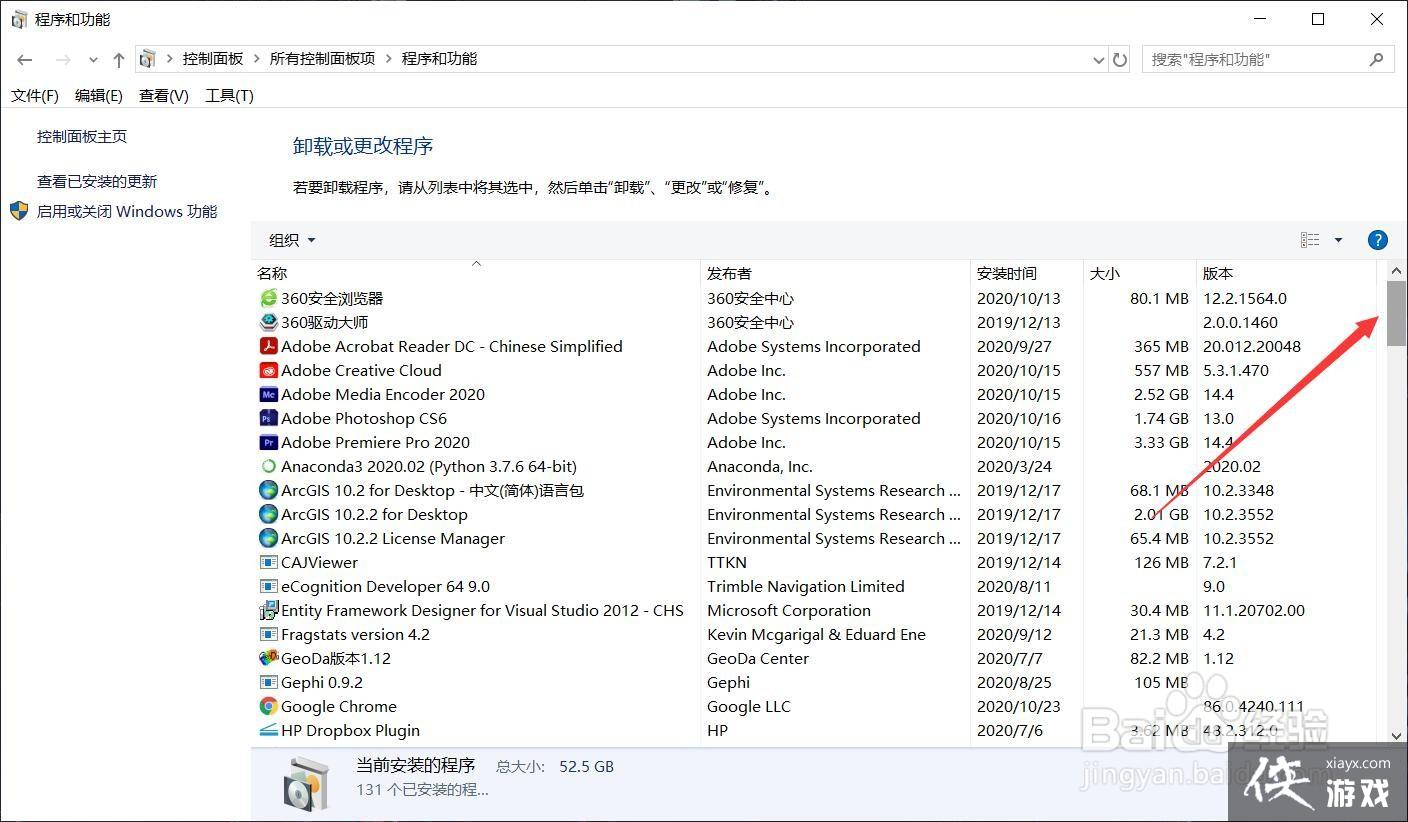This screenshot has width=1408, height=822.
Task: Click the 365 MB size cell
Action: point(1161,346)
